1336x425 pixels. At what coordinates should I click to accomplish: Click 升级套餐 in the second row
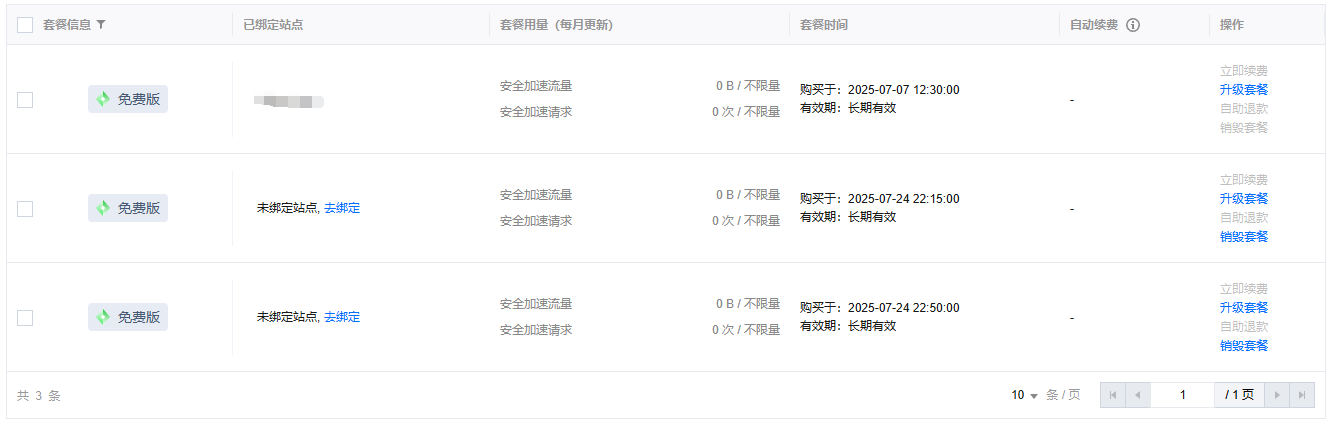pos(1244,199)
